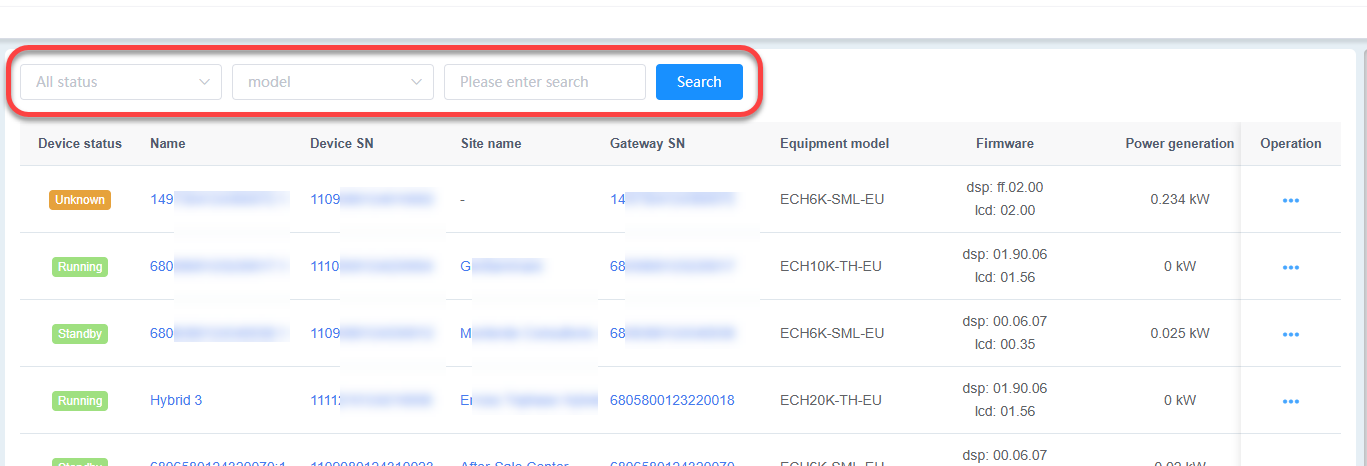Viewport: 1367px width, 466px height.
Task: Click the Firmware column header
Action: coord(1005,143)
